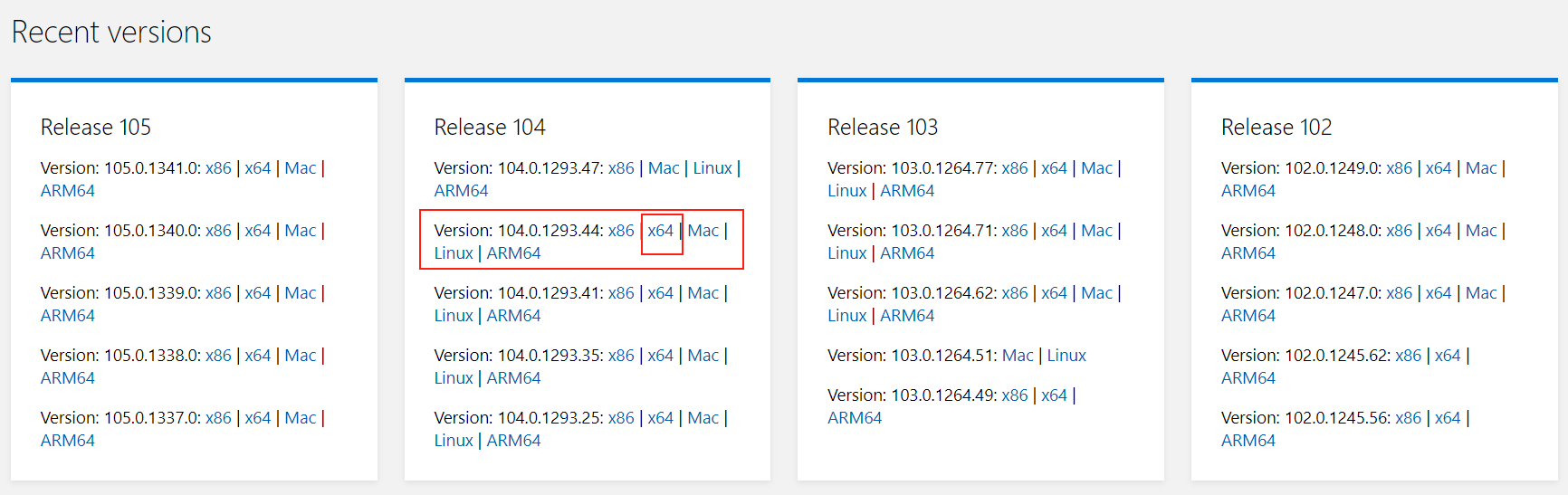Viewport: 1568px width, 495px height.
Task: Open Mac download for version 105.0.1340.0
Action: point(300,231)
